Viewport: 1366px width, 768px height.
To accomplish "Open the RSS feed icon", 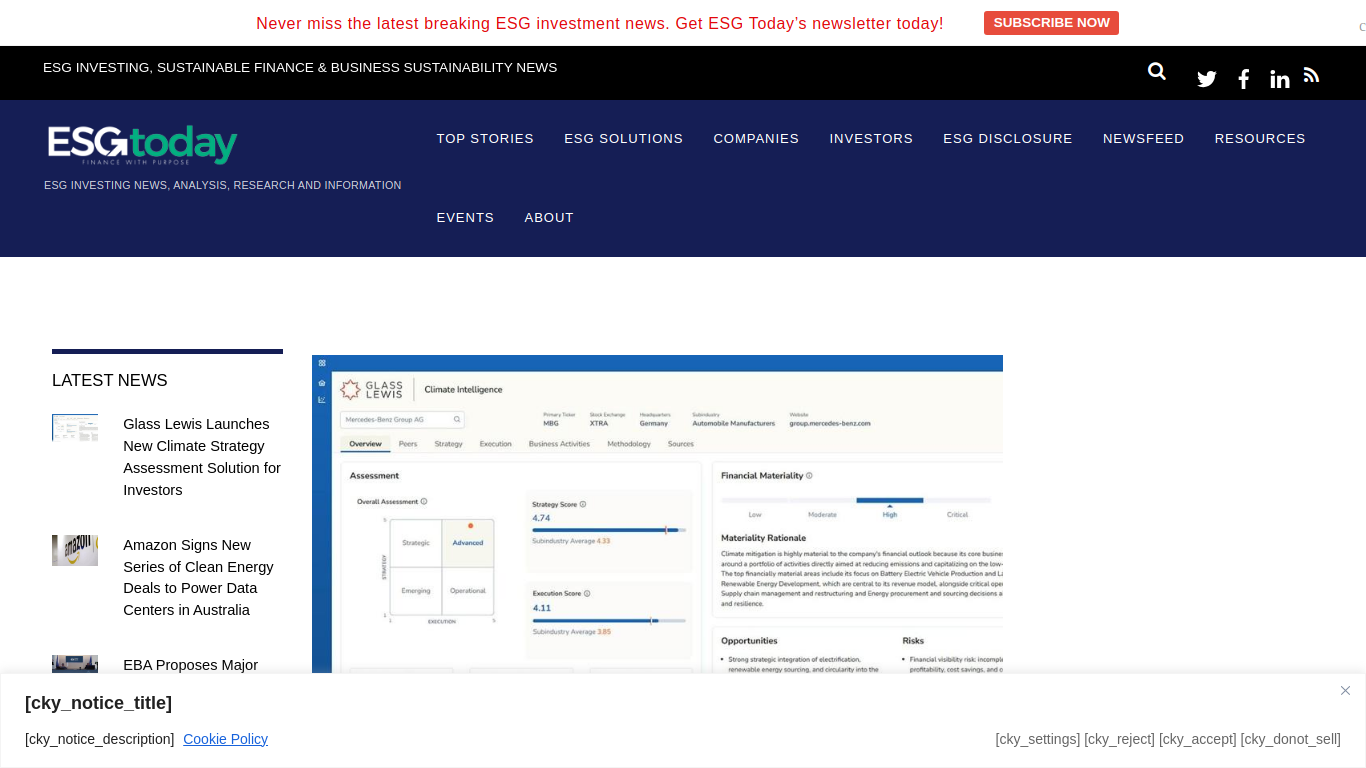I will point(1312,75).
